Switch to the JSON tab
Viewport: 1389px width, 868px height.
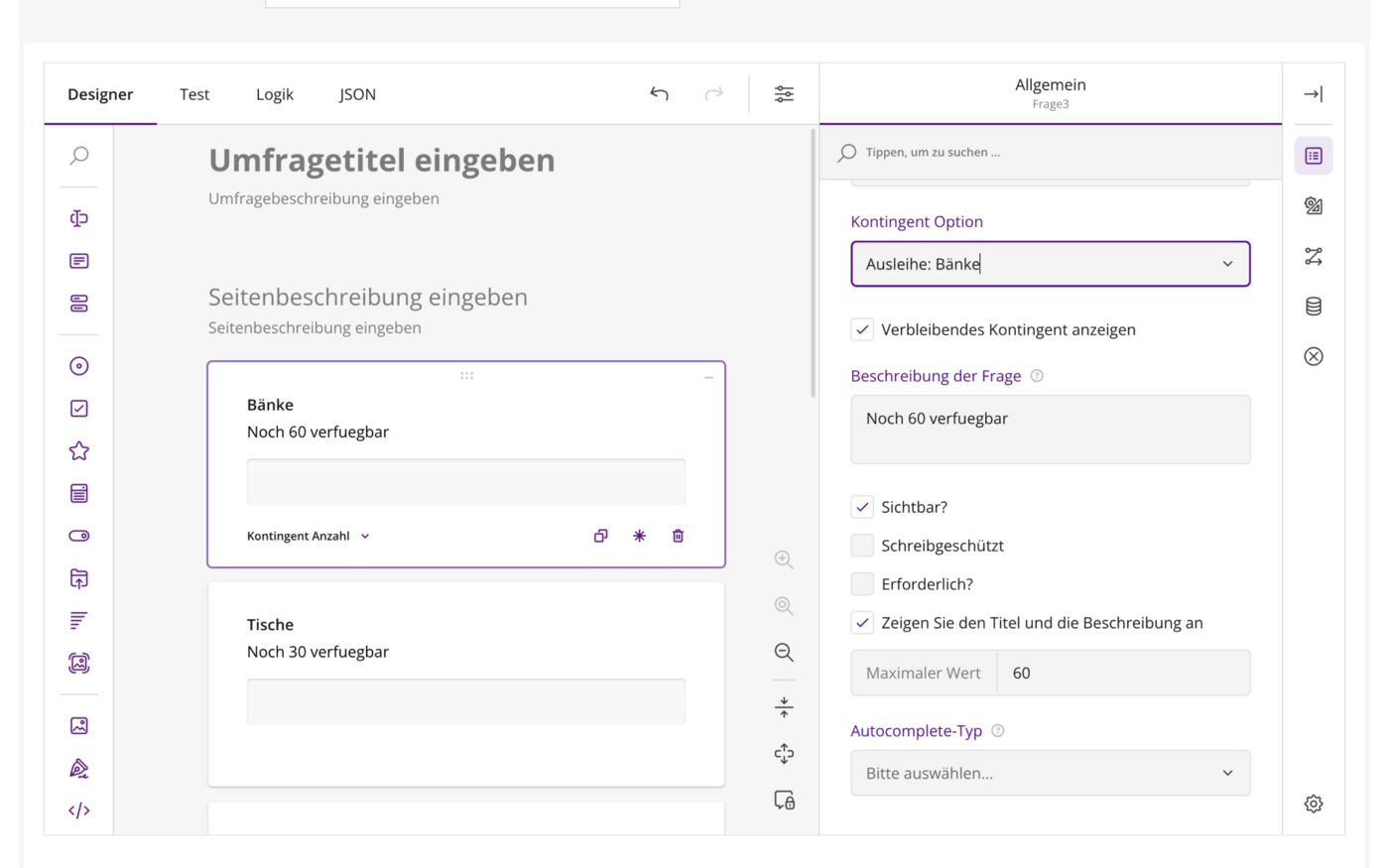(357, 94)
